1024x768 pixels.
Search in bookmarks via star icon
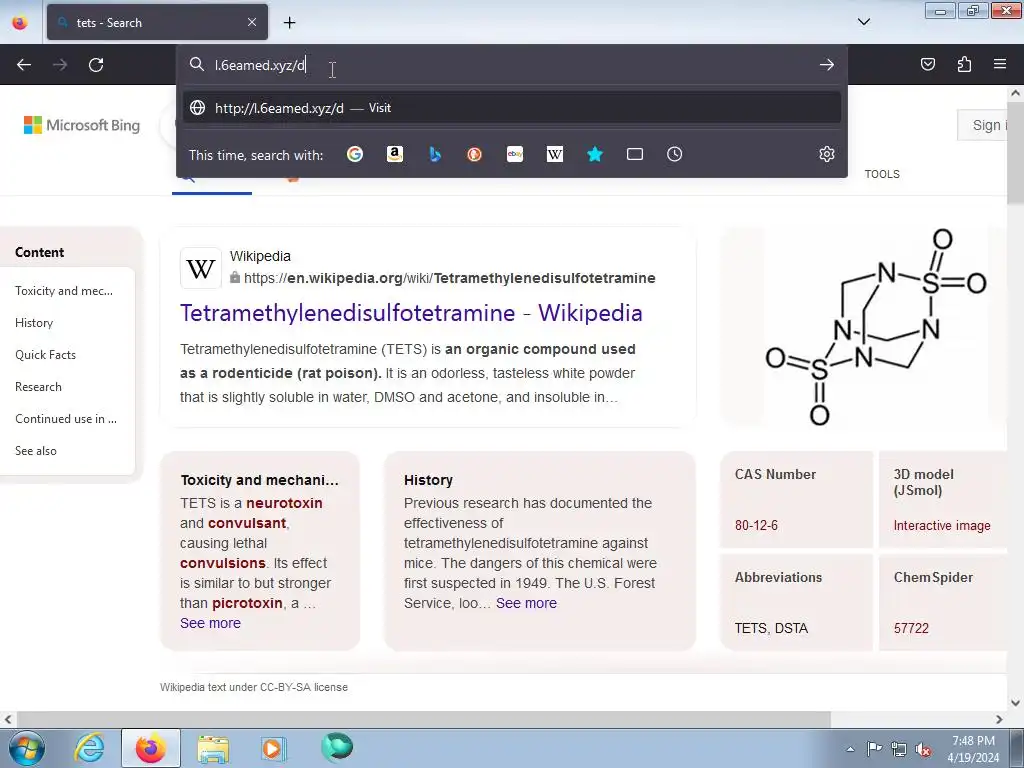point(595,154)
